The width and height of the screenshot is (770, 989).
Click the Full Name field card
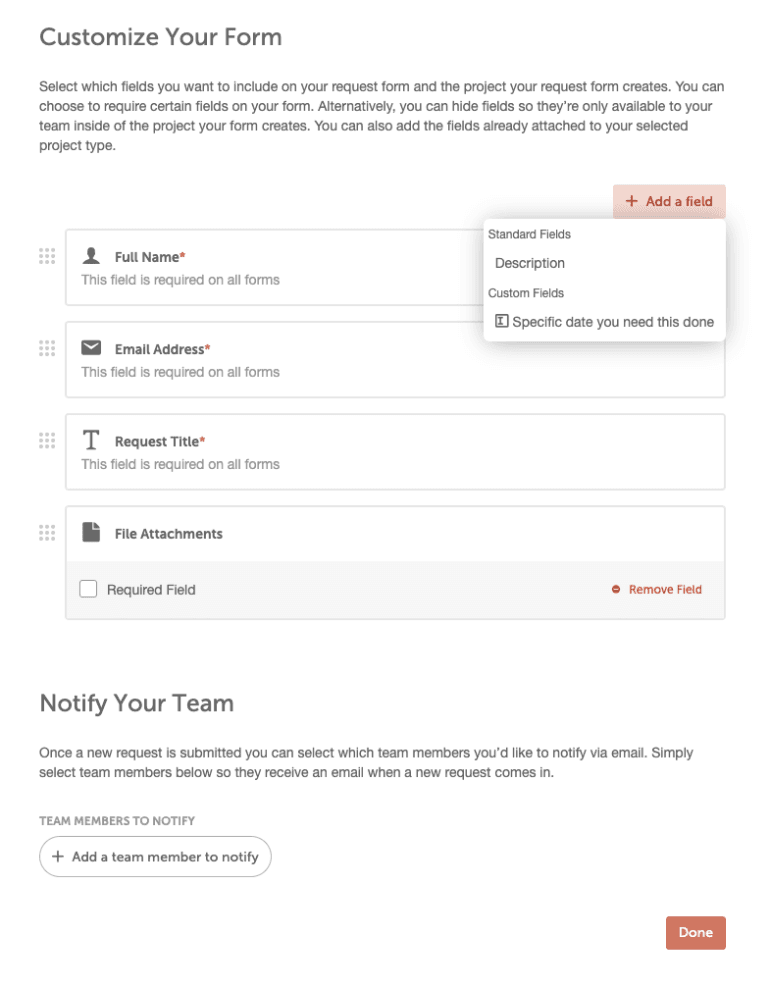click(270, 268)
